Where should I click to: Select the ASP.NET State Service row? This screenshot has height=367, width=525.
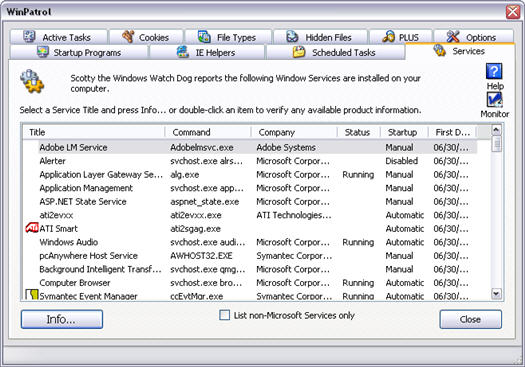pyautogui.click(x=250, y=202)
